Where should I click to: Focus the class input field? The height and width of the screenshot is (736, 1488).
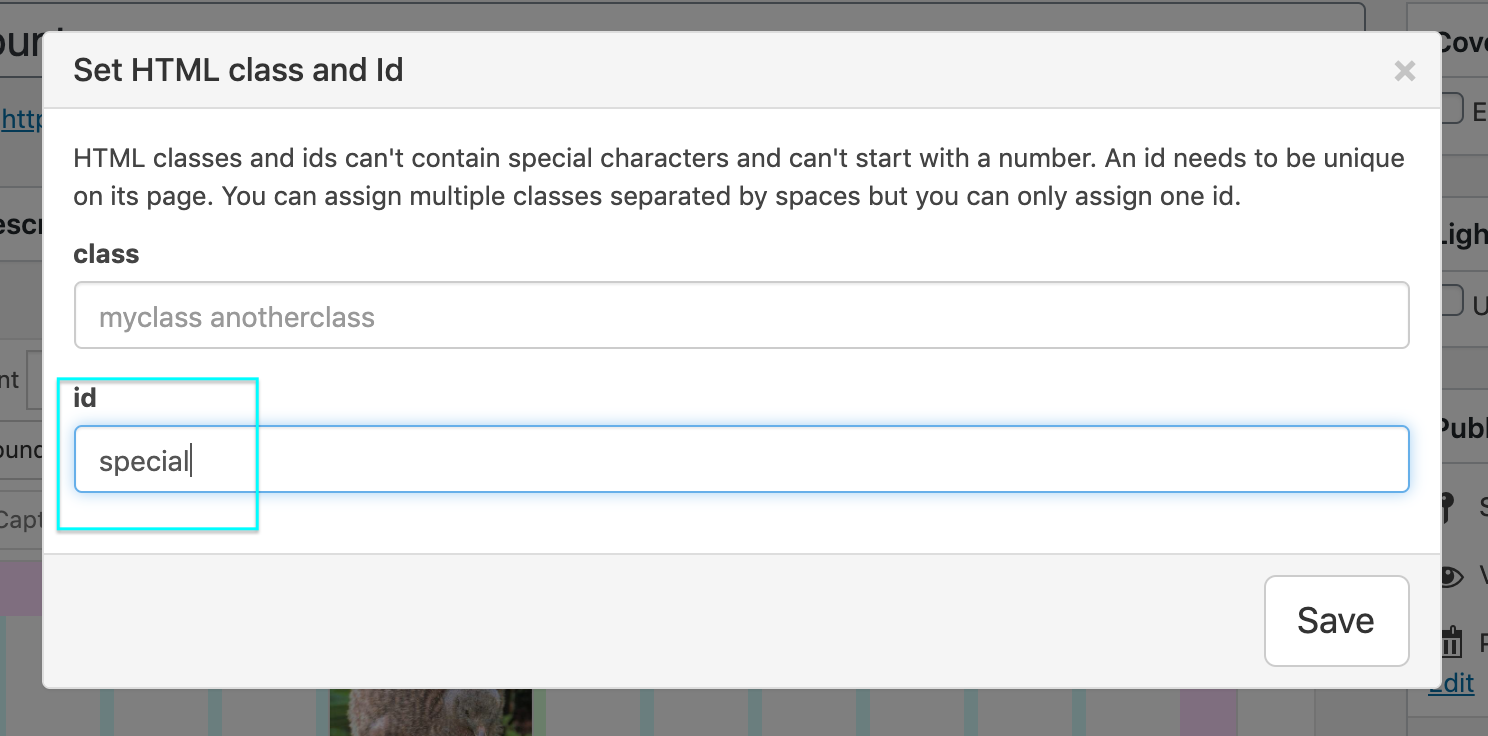click(741, 316)
